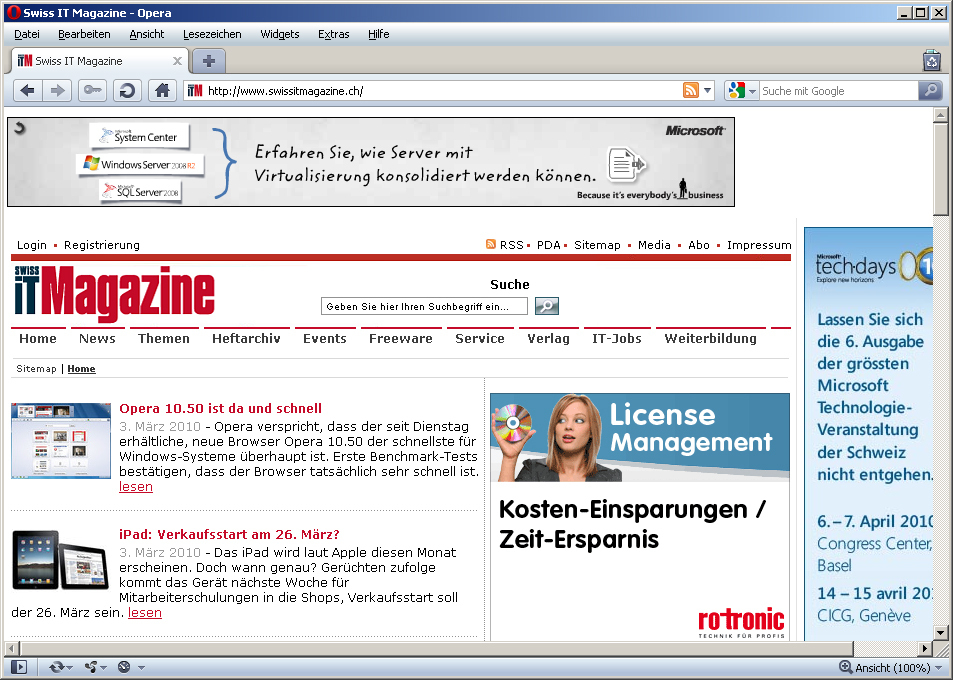Viewport: 953px width, 680px height.
Task: Expand the Opera Link dropdown arrow
Action: 69,668
